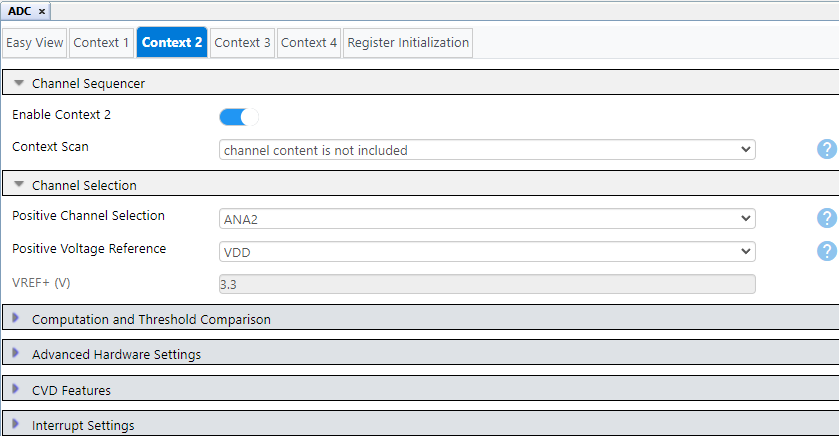Click help icon for Positive Voltage Reference
This screenshot has height=436, width=839.
826,251
